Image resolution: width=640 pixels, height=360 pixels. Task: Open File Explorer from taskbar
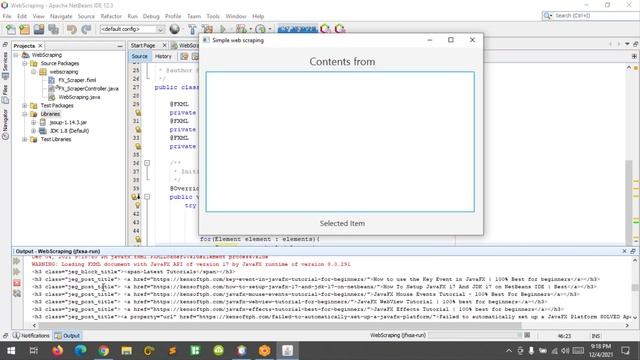click(127, 351)
